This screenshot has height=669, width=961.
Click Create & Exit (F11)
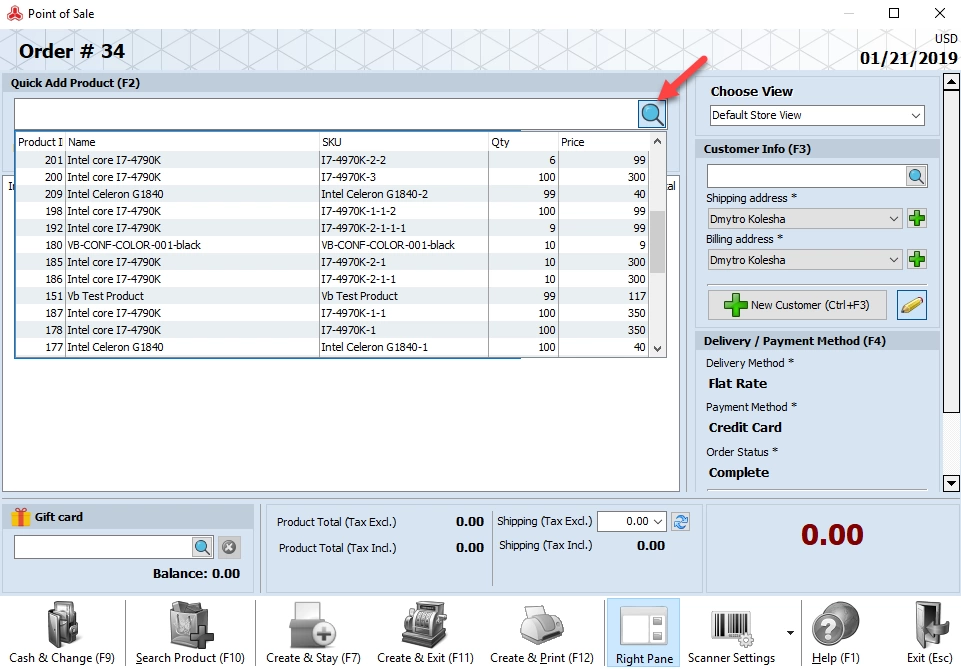click(x=425, y=633)
